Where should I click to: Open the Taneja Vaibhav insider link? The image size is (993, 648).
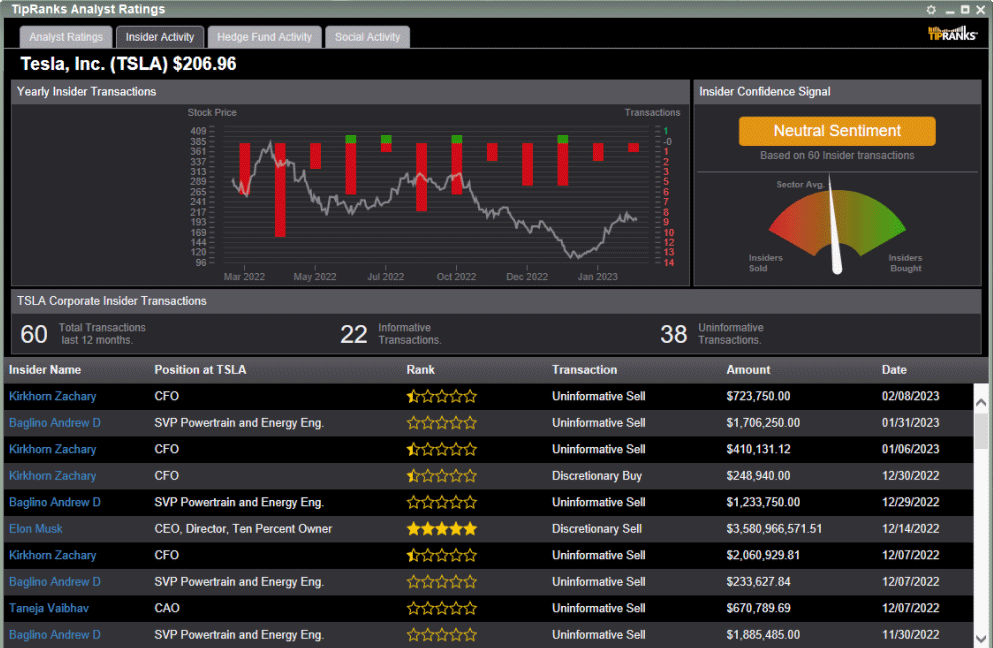pos(47,608)
